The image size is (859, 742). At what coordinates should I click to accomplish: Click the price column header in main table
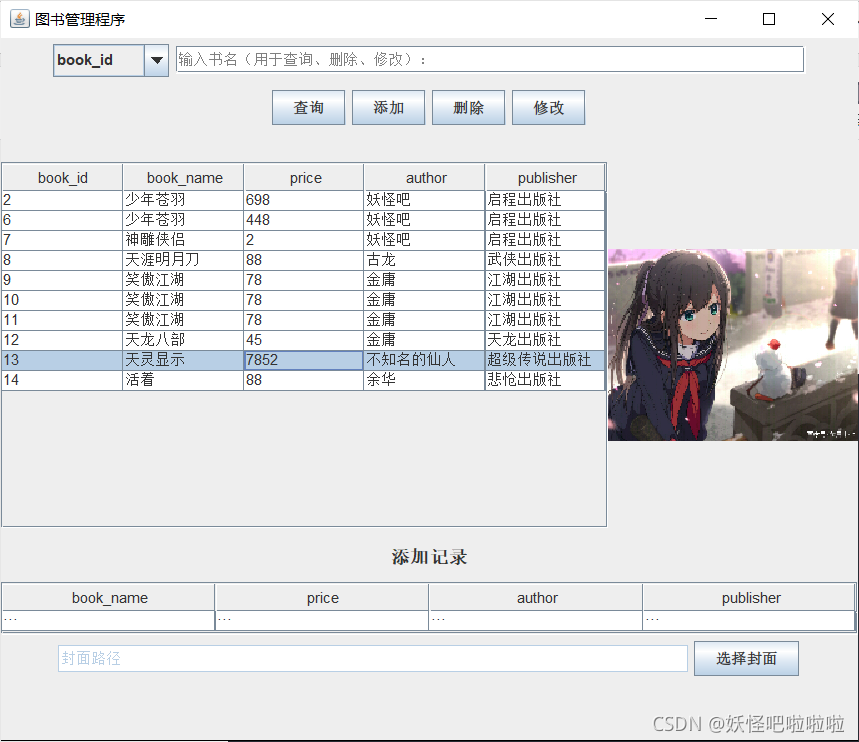304,178
